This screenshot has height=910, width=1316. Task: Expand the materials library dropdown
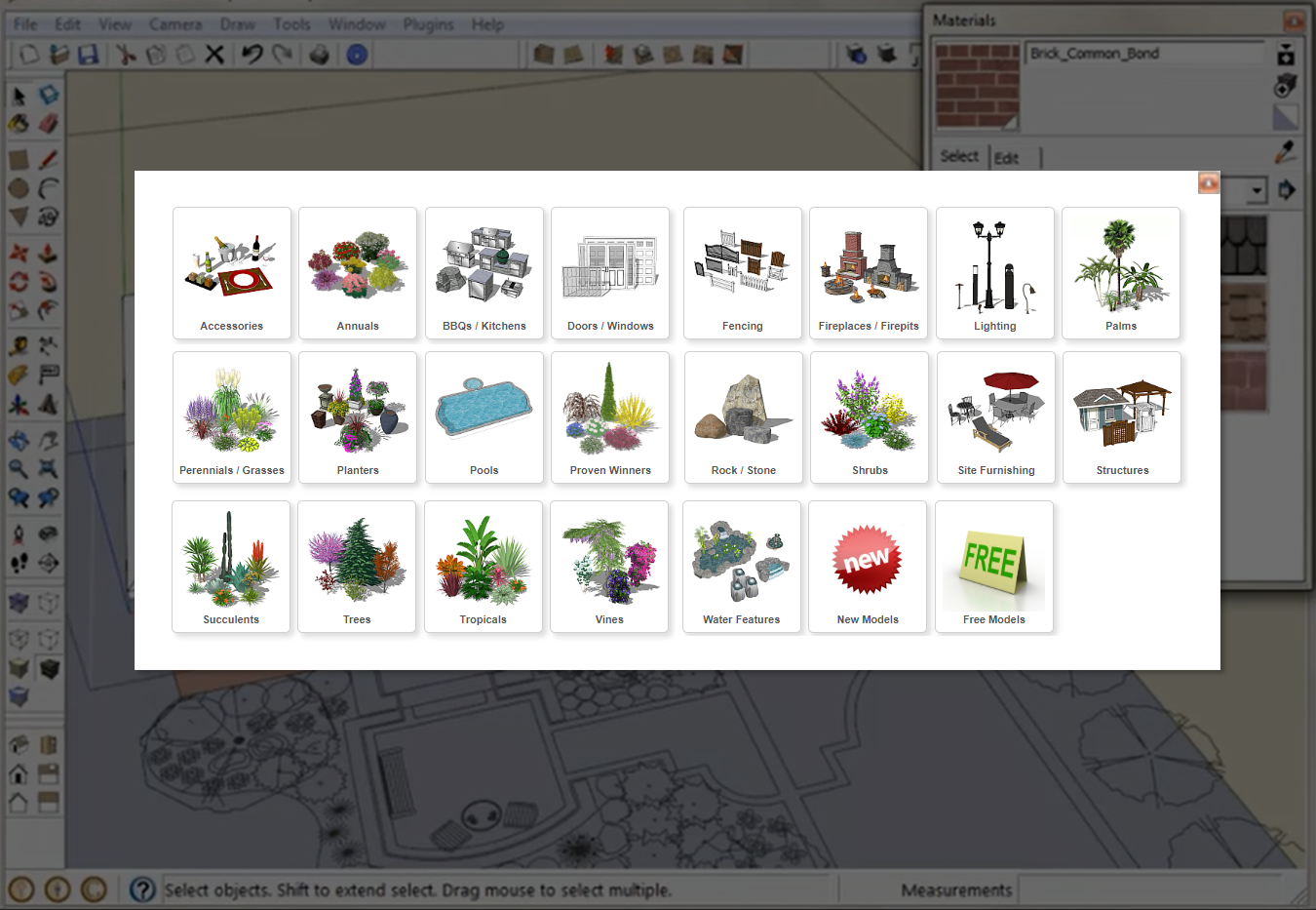pos(1257,190)
